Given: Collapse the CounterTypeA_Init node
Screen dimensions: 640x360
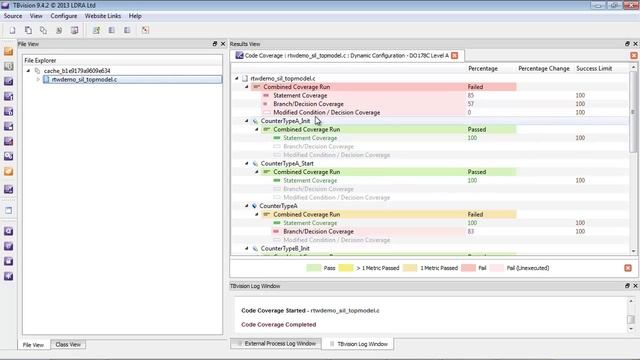Looking at the screenshot, I should pos(247,121).
